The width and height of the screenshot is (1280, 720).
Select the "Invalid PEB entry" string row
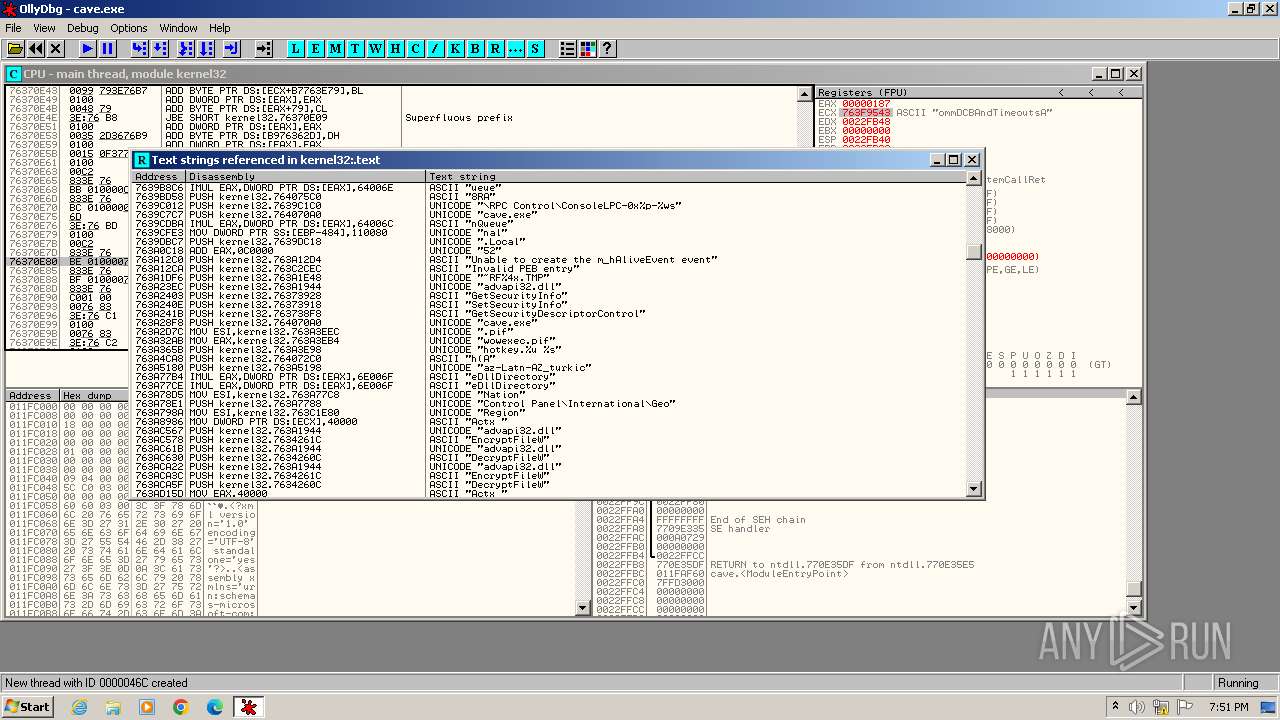549,268
